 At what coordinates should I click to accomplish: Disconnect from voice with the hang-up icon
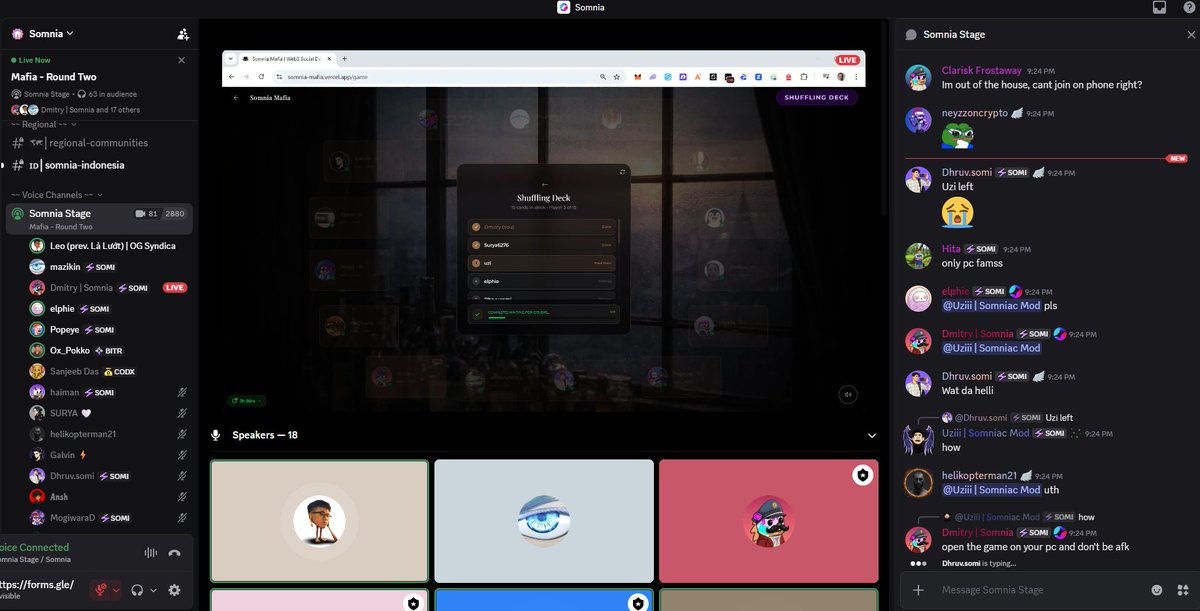point(175,553)
